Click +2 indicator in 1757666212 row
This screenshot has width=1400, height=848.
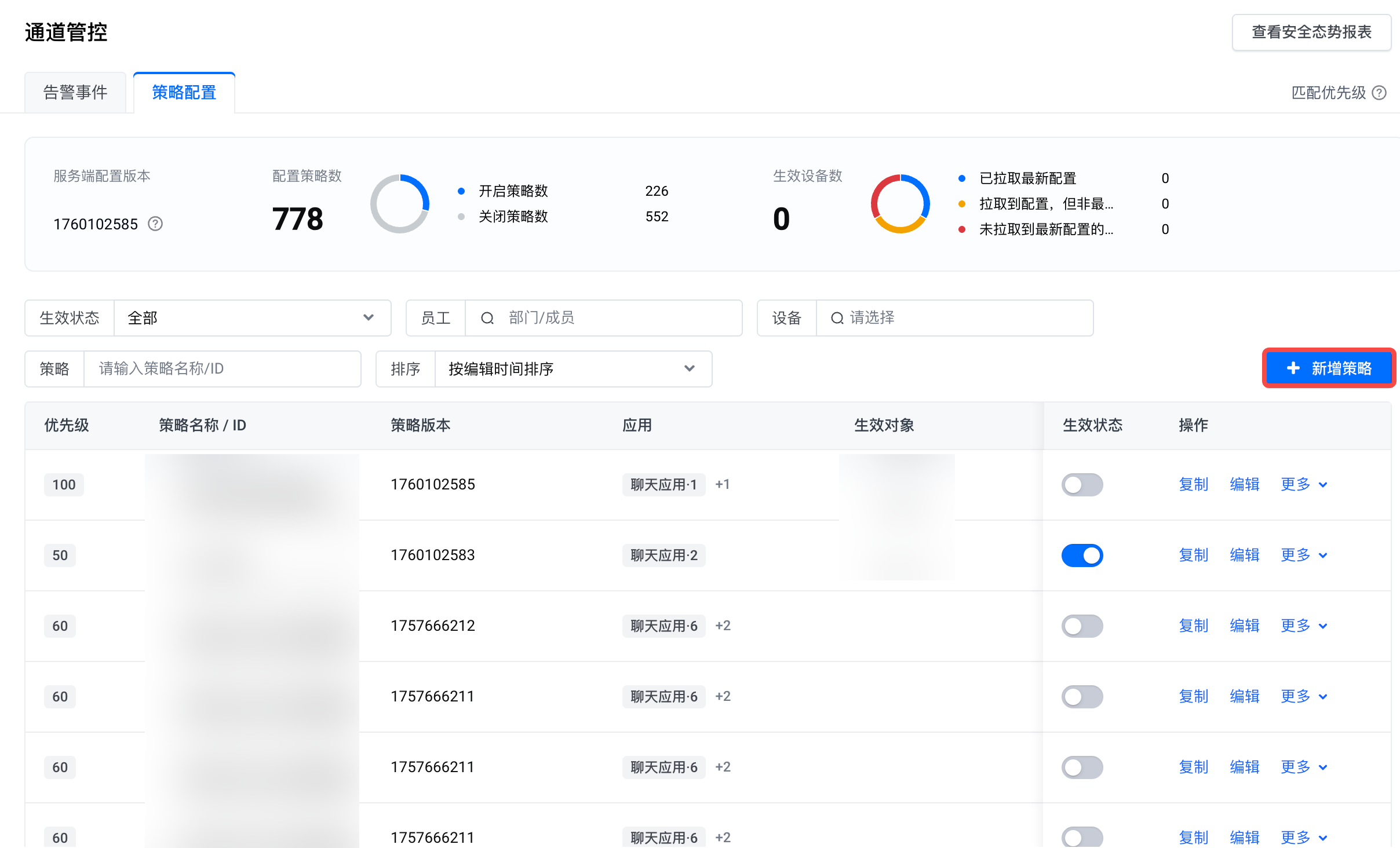(723, 626)
